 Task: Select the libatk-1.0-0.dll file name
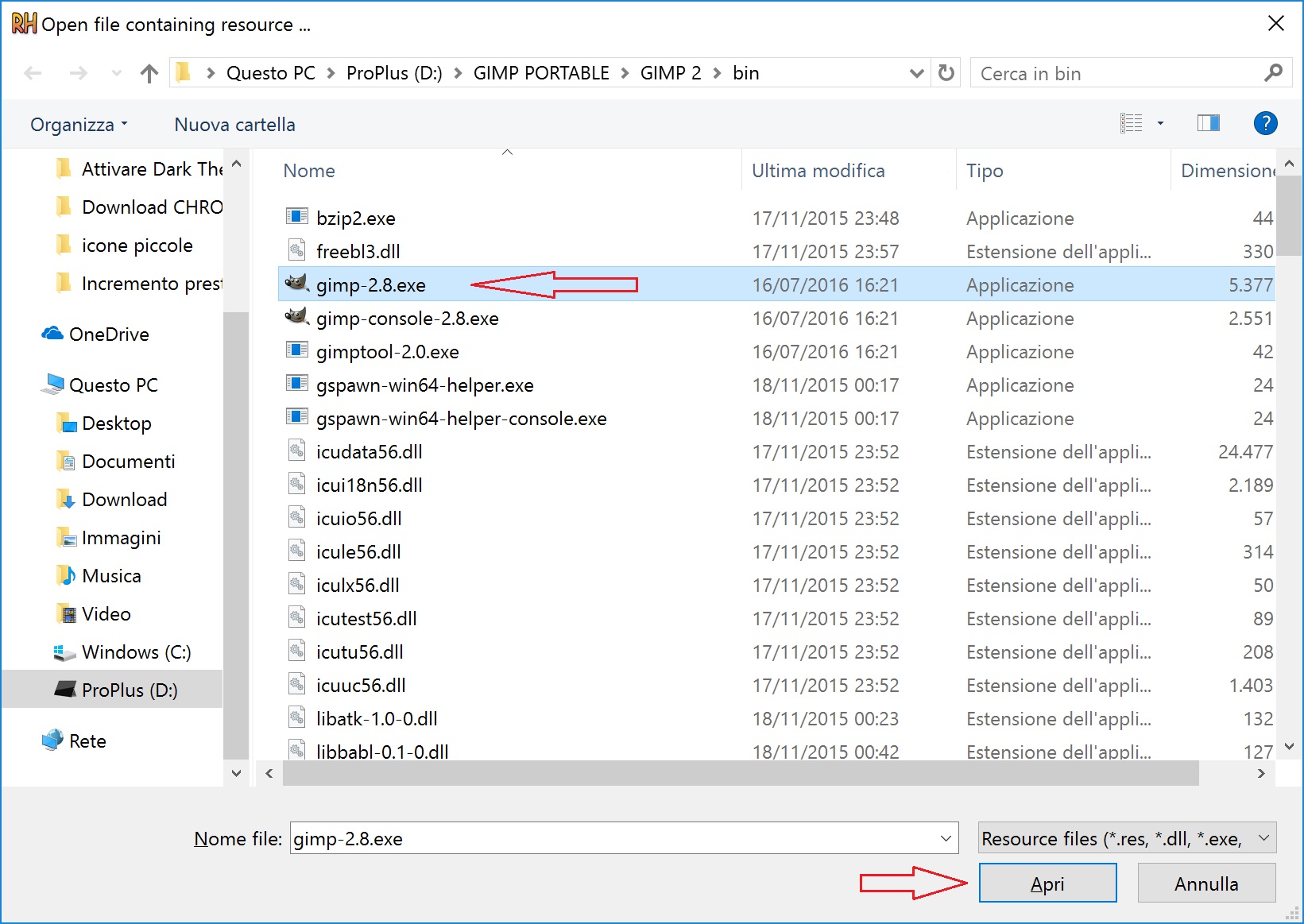click(377, 719)
